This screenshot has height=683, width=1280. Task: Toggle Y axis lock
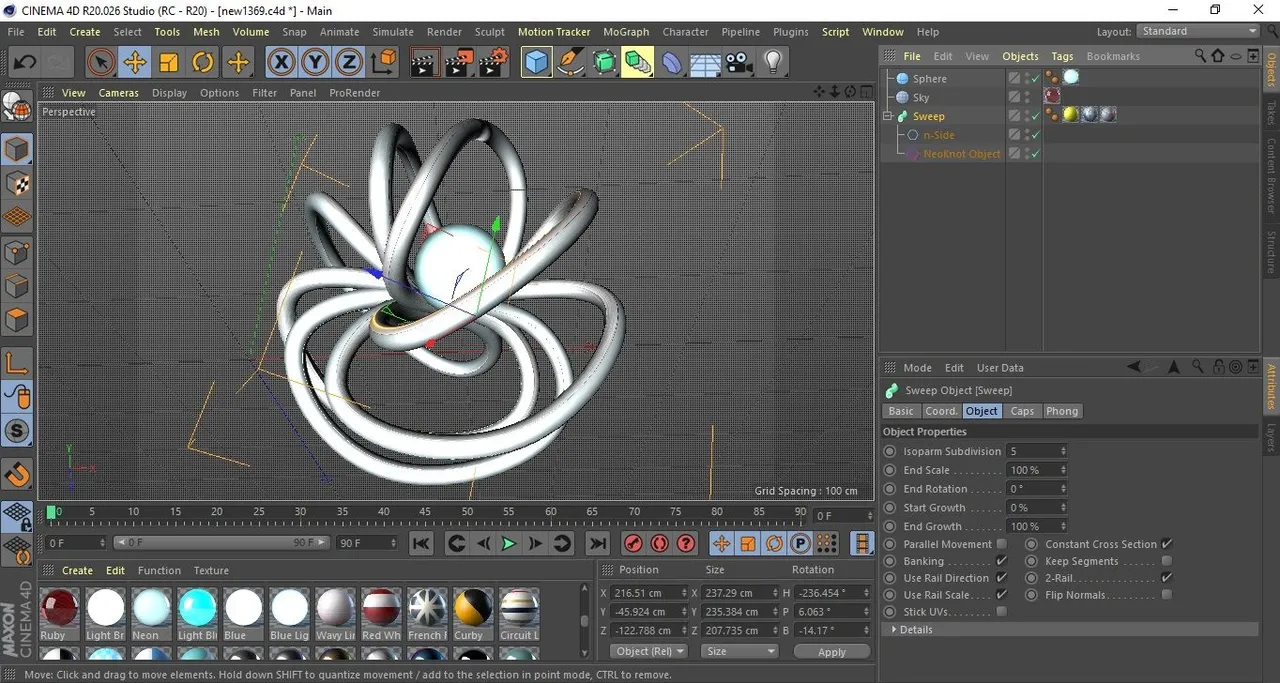315,63
